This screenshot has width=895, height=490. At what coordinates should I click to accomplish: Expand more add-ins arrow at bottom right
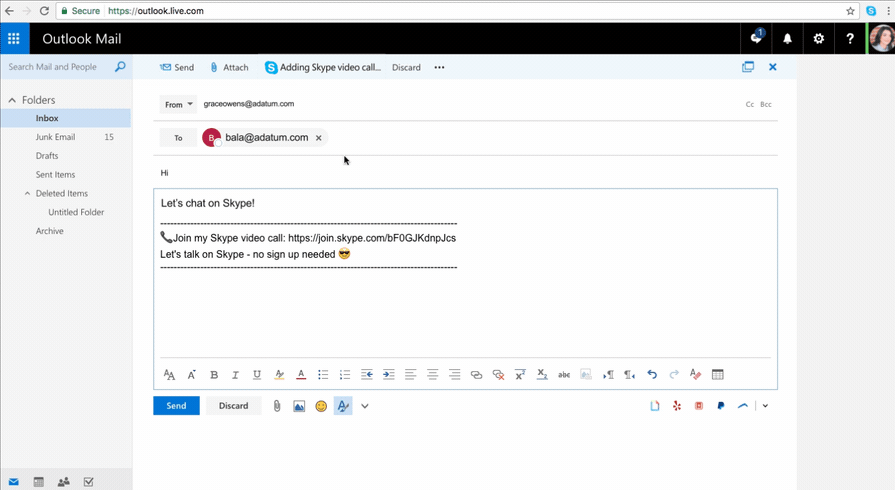[765, 406]
